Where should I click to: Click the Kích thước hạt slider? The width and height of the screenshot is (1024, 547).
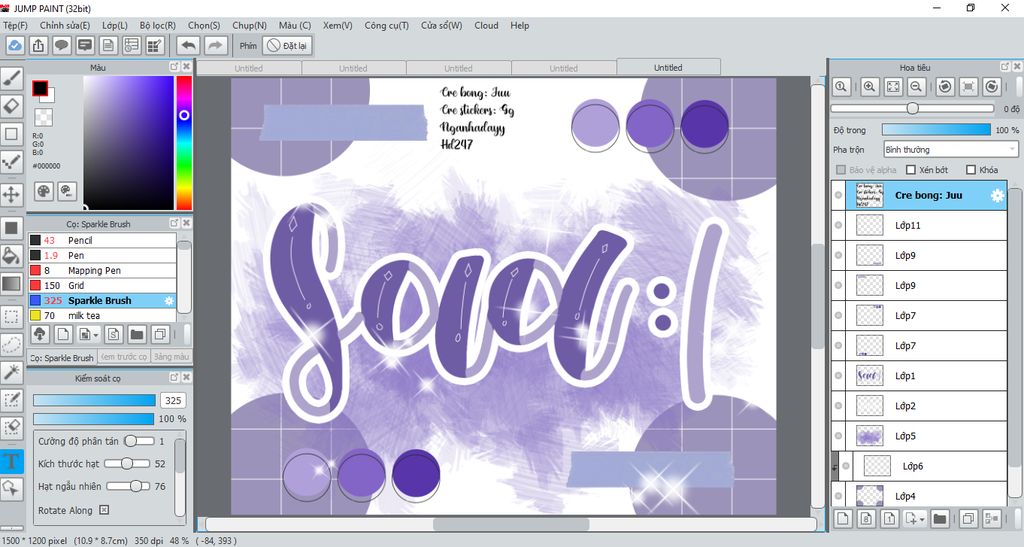coord(127,463)
